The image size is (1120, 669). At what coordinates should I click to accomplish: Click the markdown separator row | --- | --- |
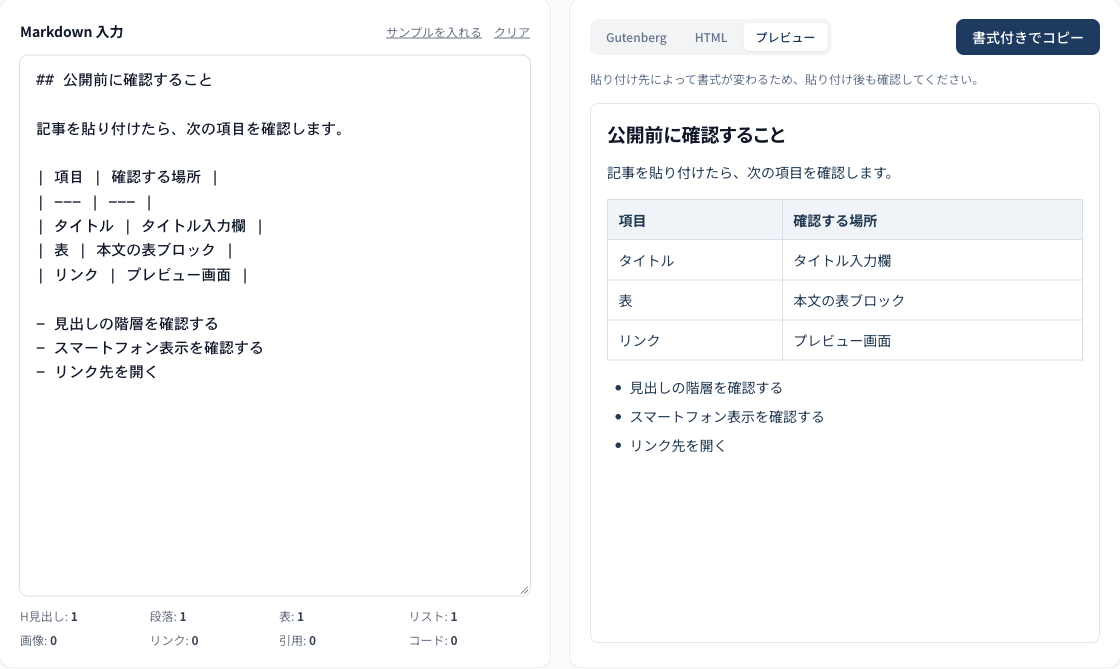pos(94,202)
